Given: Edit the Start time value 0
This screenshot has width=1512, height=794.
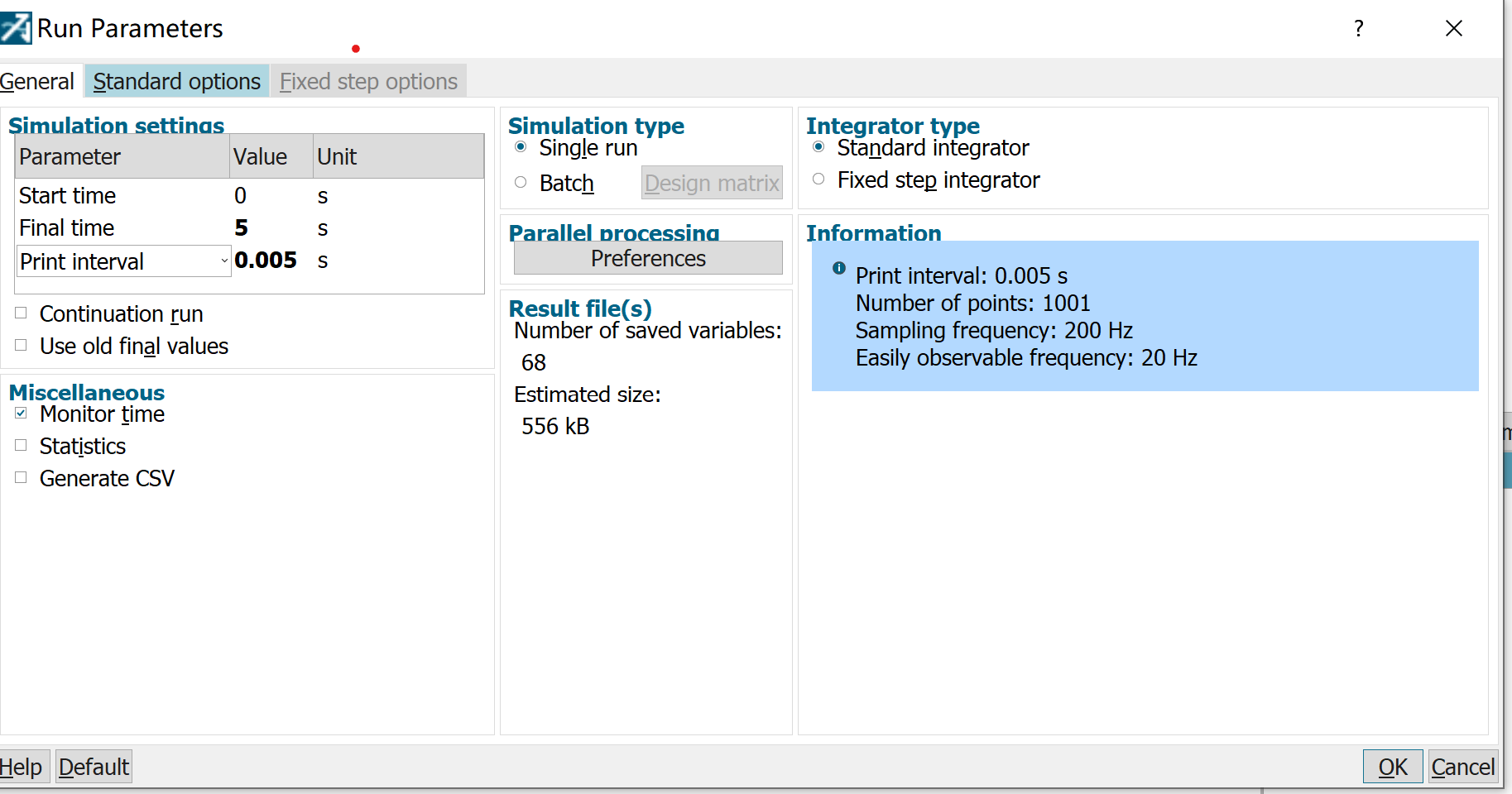Looking at the screenshot, I should tap(240, 196).
